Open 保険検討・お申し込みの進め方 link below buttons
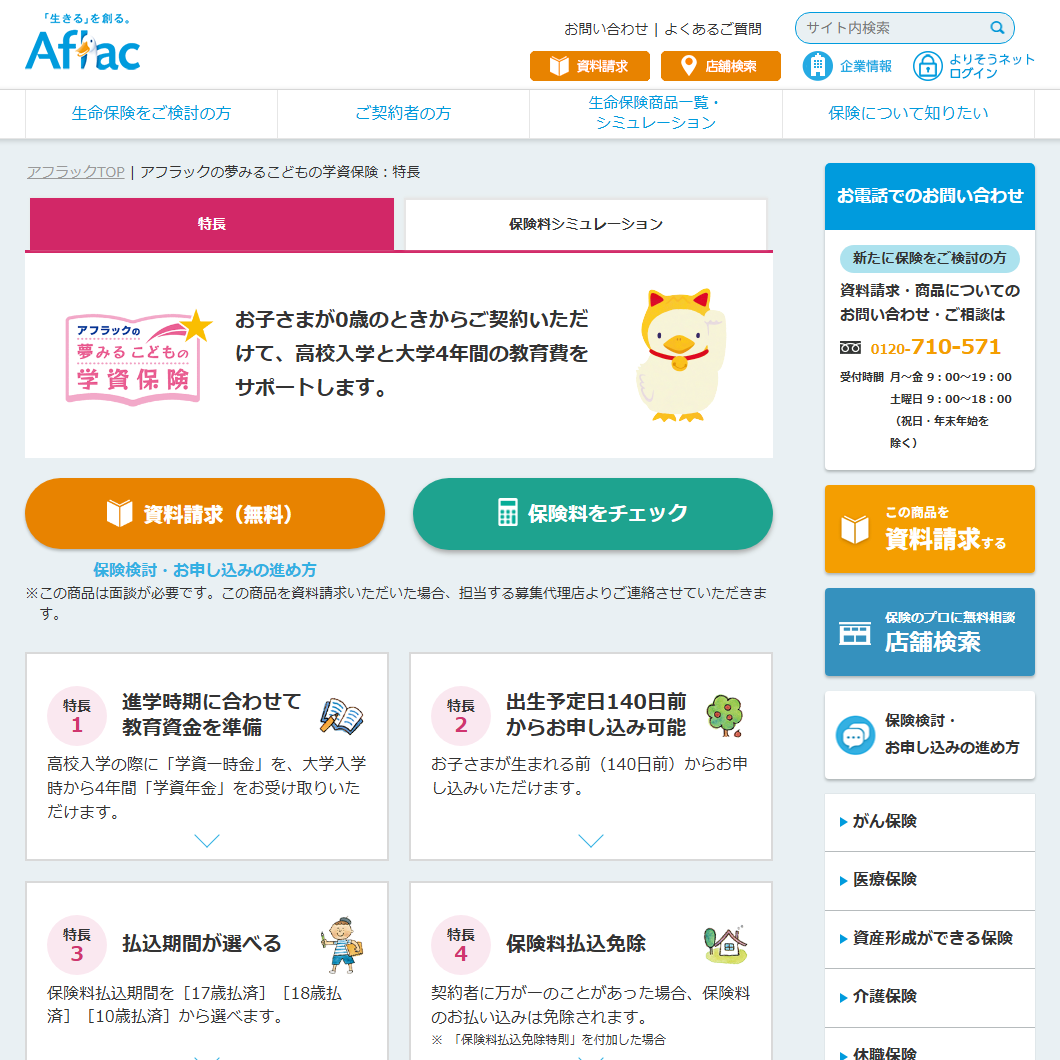The image size is (1060, 1060). [x=205, y=570]
